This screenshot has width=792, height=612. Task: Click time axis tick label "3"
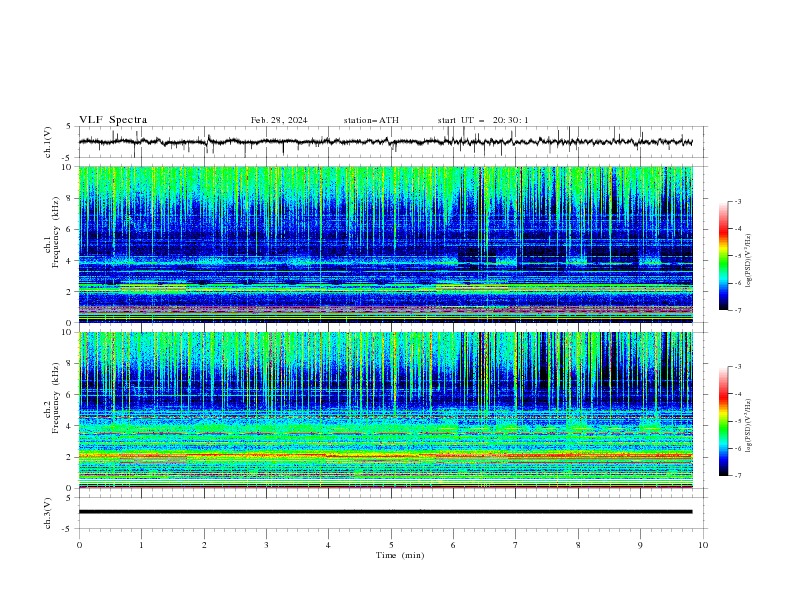[266, 545]
